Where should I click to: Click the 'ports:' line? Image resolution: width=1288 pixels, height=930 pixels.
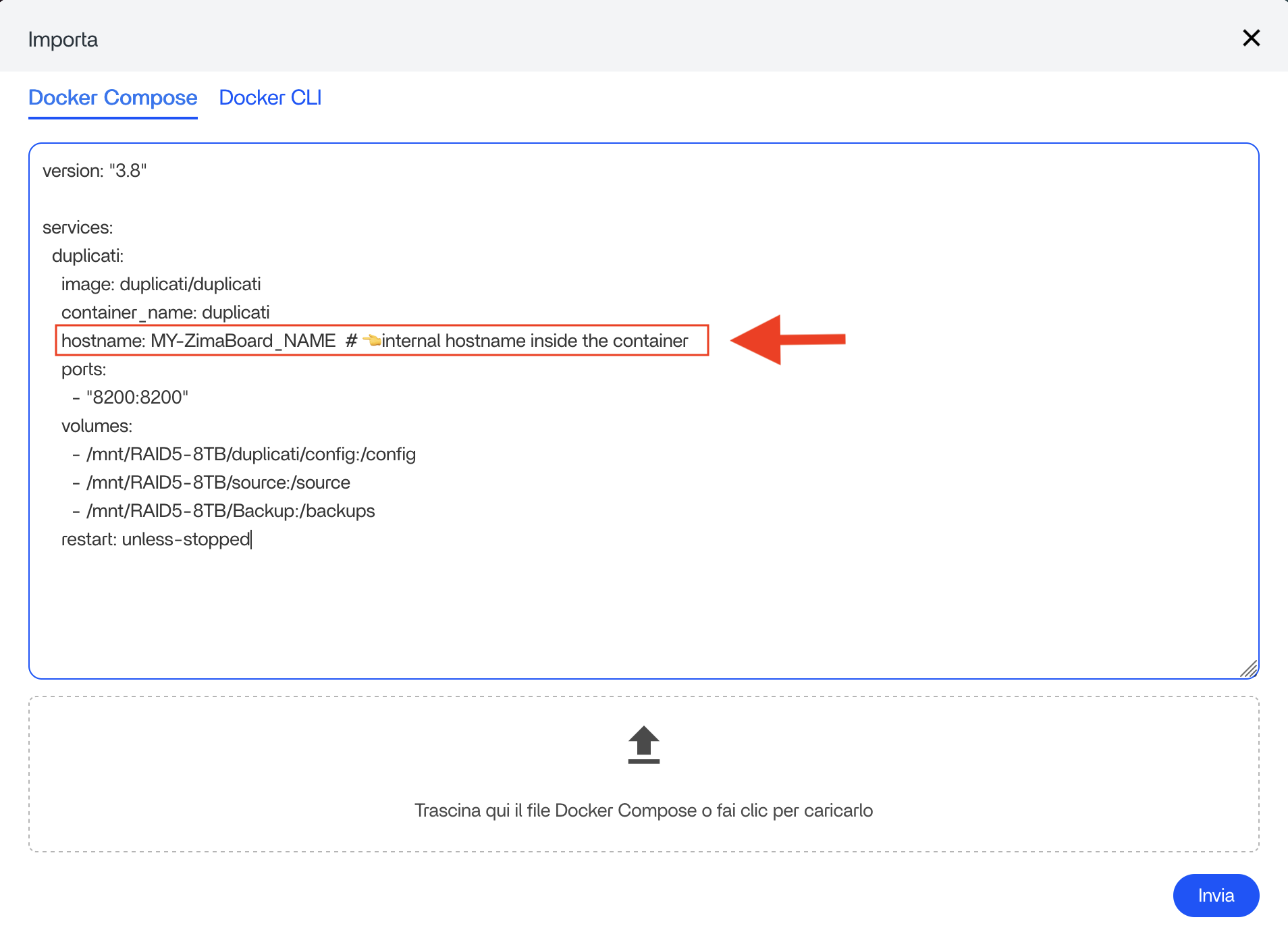pos(84,369)
